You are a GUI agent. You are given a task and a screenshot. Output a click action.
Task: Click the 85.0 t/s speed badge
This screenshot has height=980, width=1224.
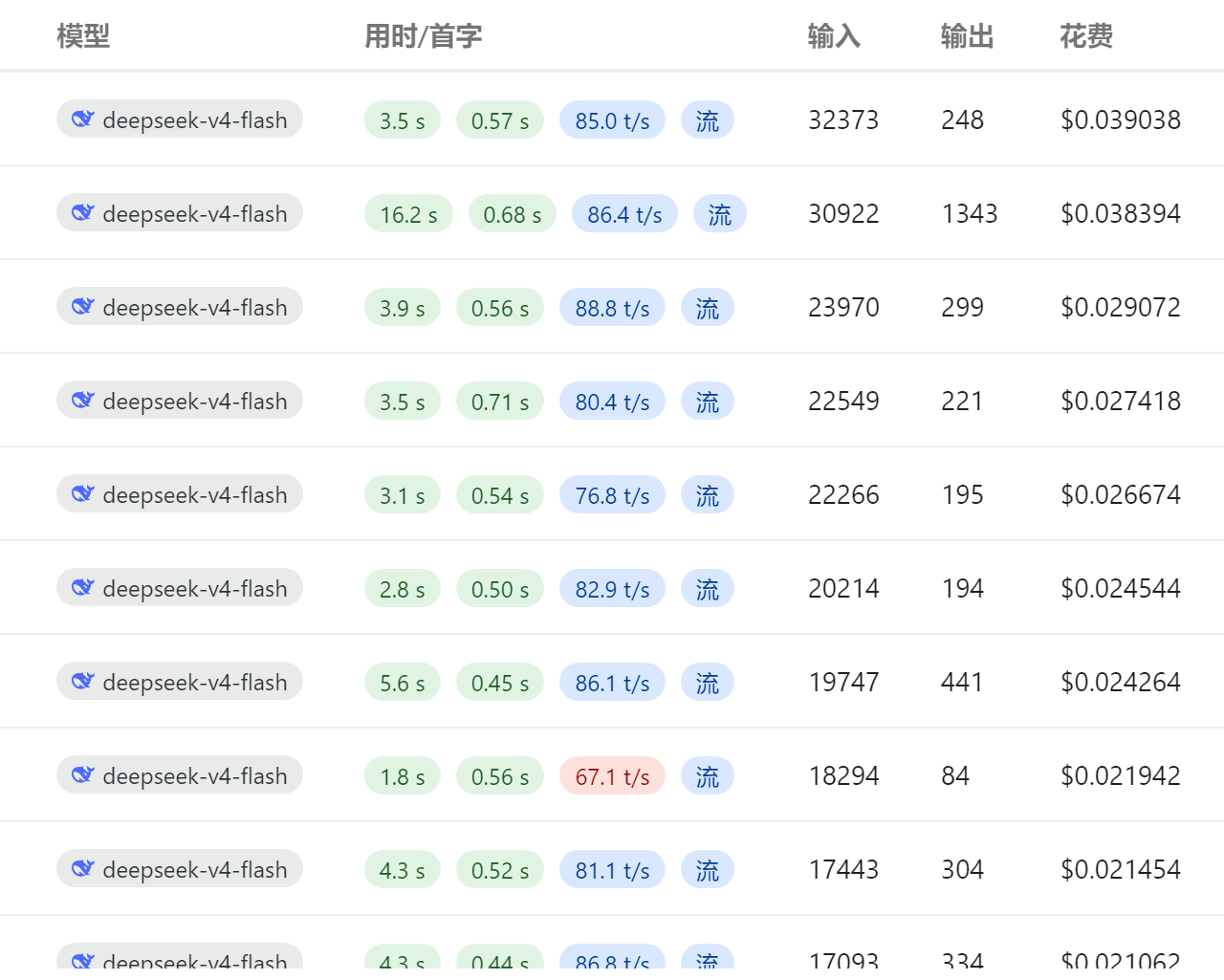click(x=612, y=120)
